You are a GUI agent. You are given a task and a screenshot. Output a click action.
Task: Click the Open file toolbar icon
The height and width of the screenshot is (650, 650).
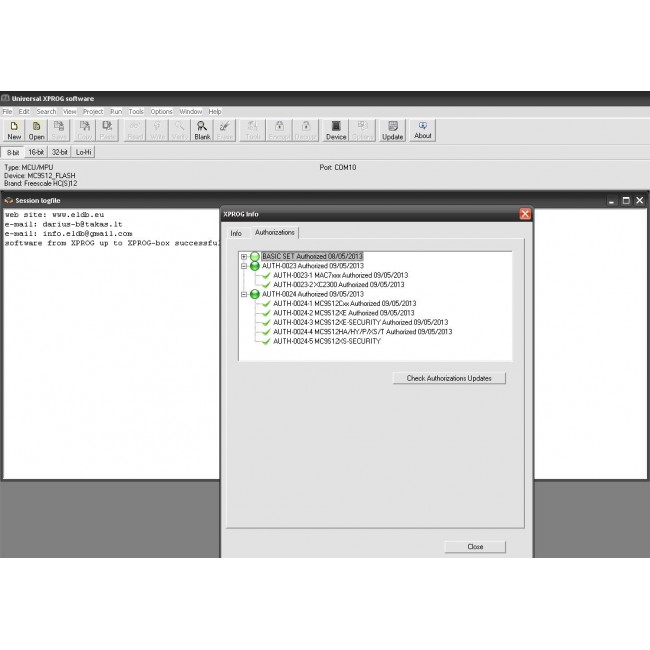37,130
